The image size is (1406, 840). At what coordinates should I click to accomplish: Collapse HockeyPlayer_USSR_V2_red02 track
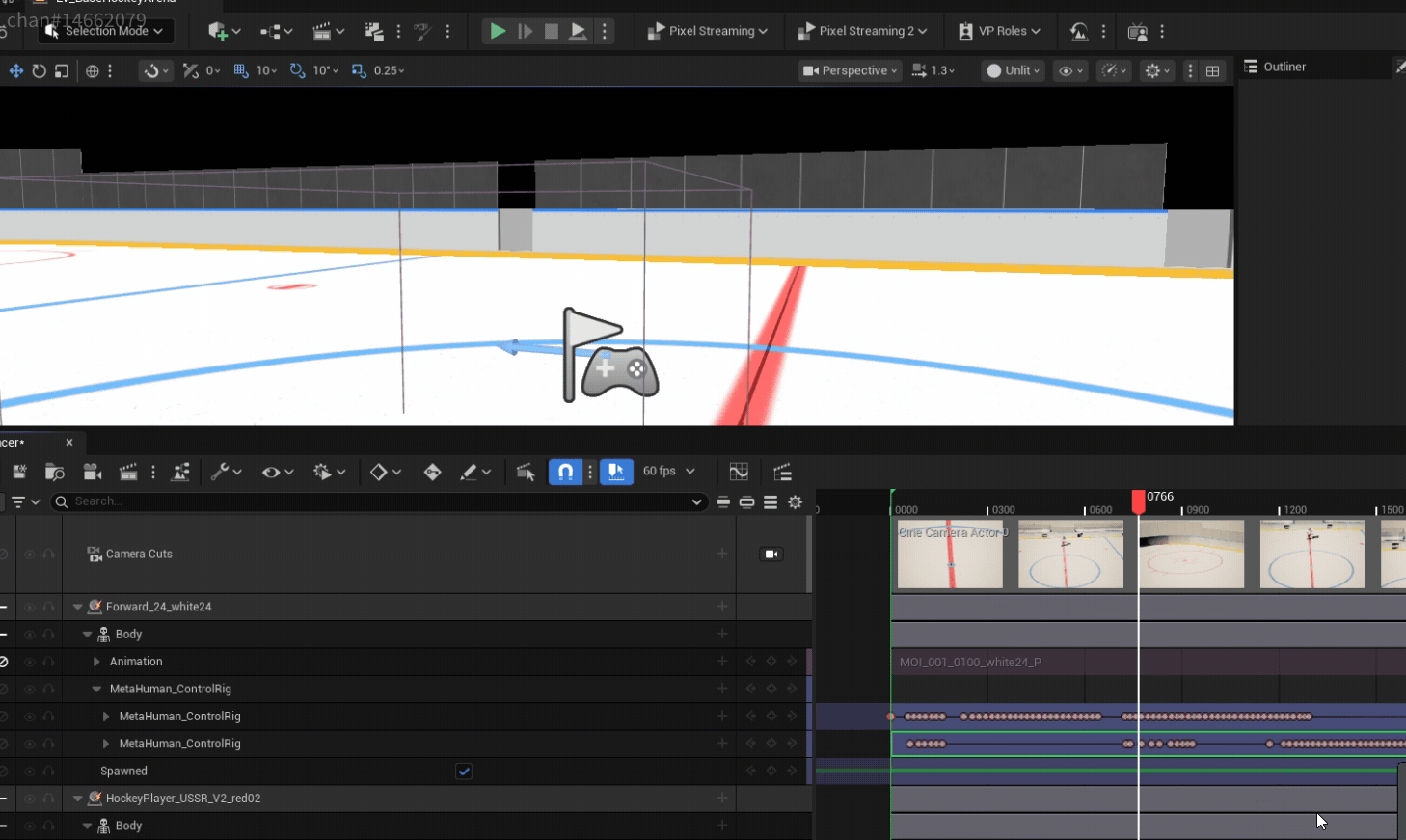(78, 799)
